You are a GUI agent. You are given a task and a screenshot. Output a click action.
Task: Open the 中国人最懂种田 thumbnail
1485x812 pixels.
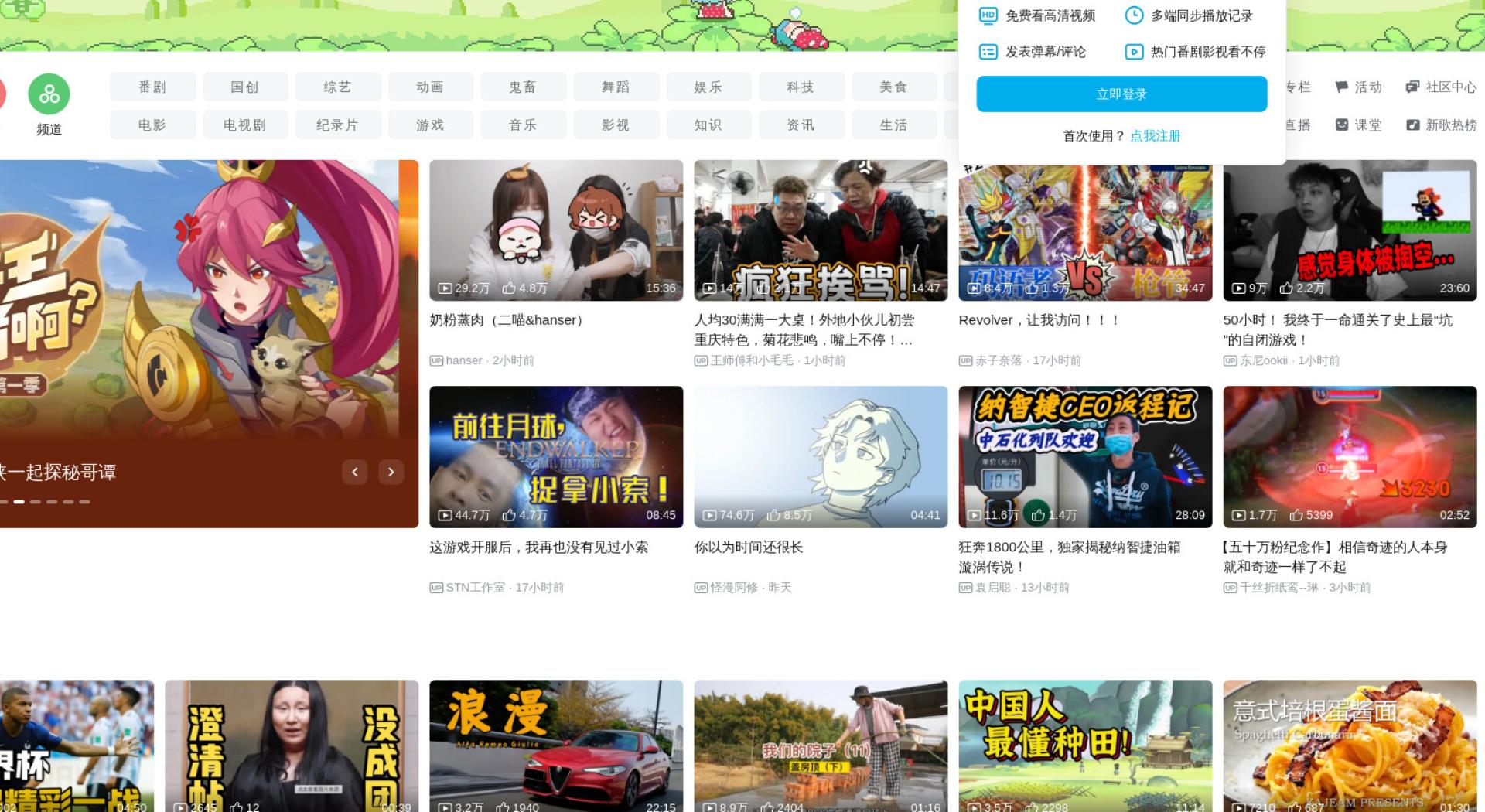[1085, 746]
